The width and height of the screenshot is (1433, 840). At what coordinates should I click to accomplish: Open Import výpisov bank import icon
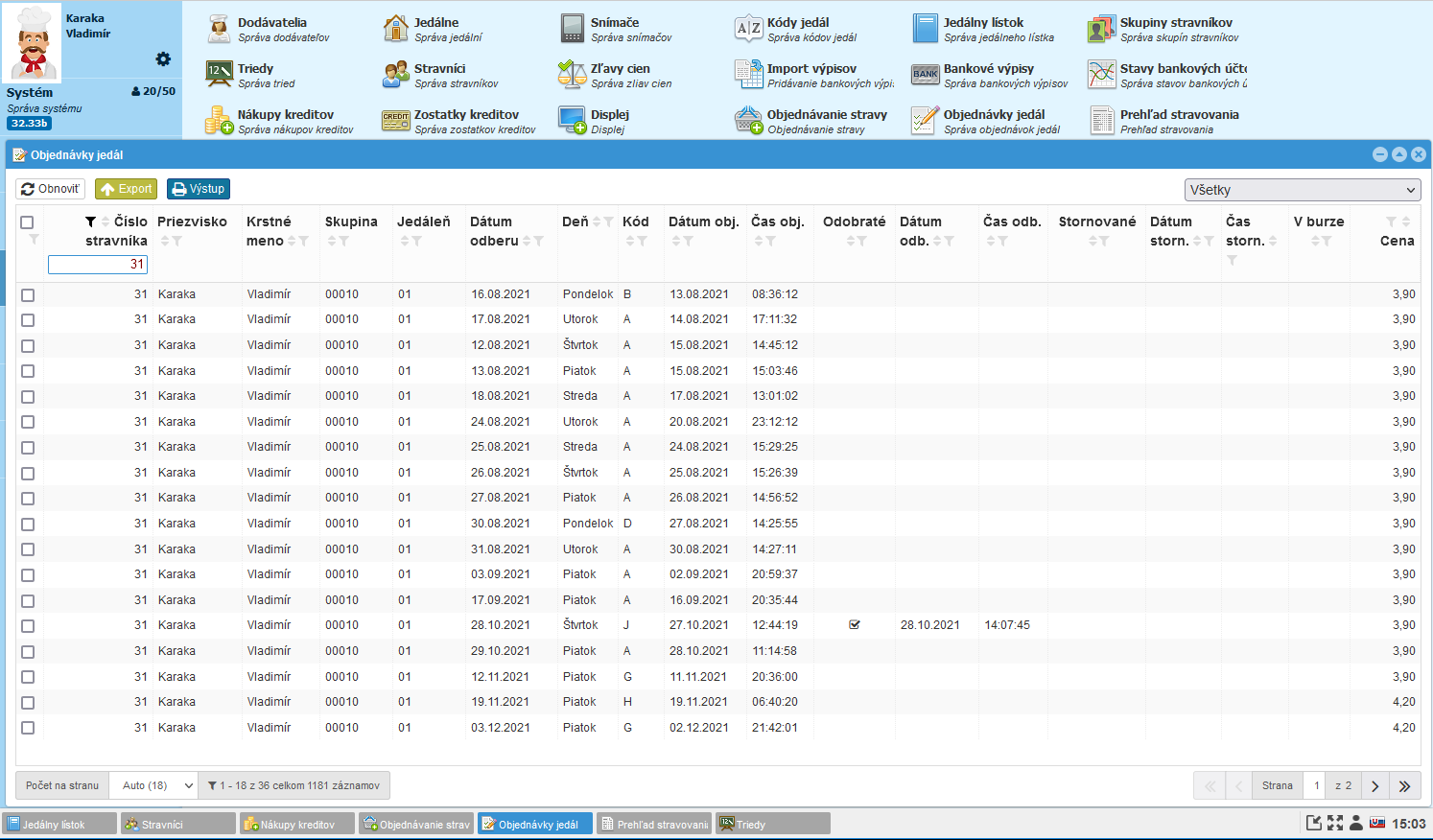pos(749,75)
